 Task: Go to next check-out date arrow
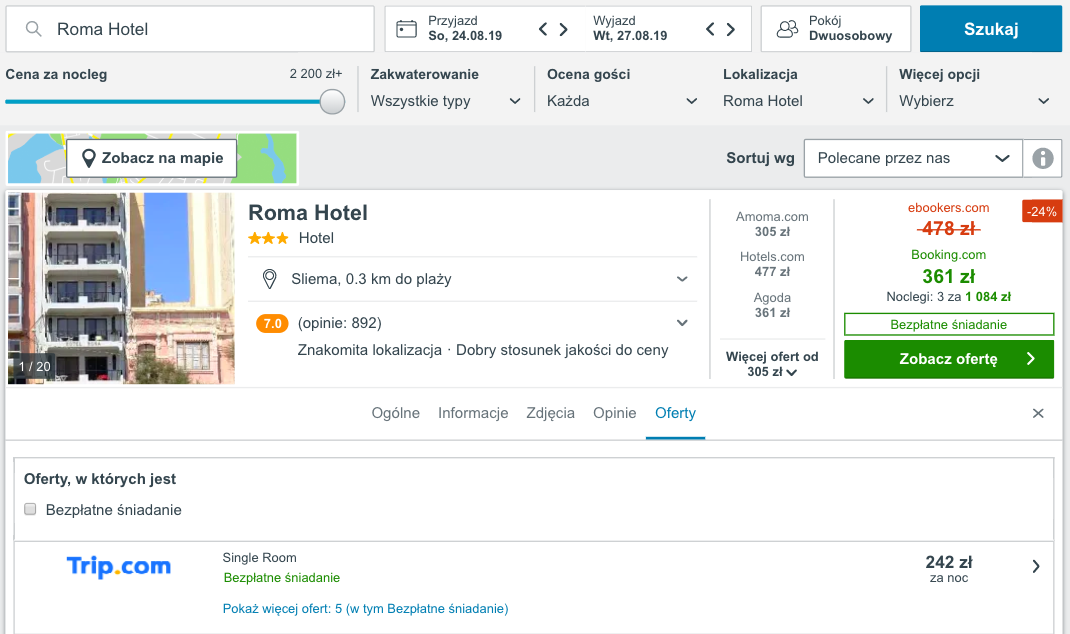[731, 29]
